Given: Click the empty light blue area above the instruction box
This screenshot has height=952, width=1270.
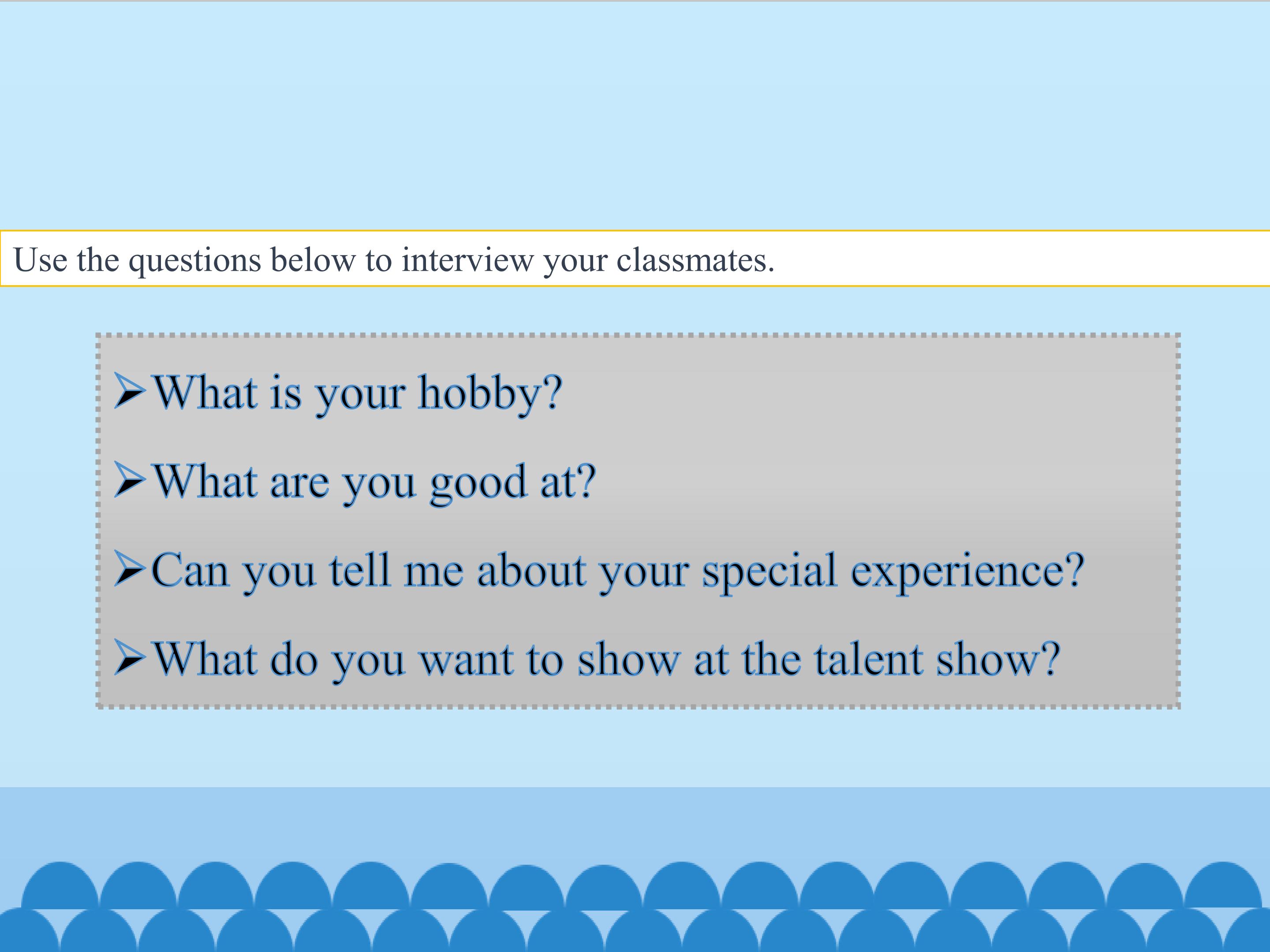Looking at the screenshot, I should (631, 115).
